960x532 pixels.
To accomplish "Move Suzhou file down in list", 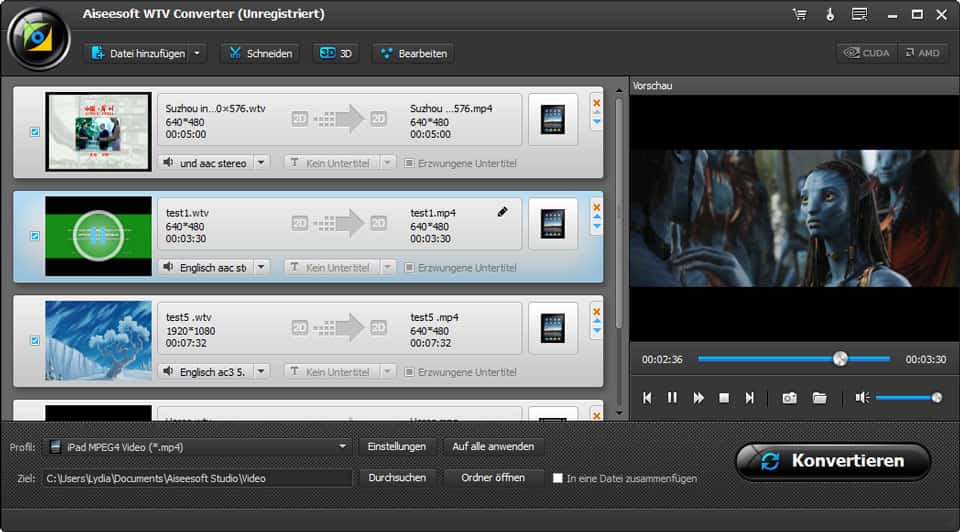I will click(596, 123).
